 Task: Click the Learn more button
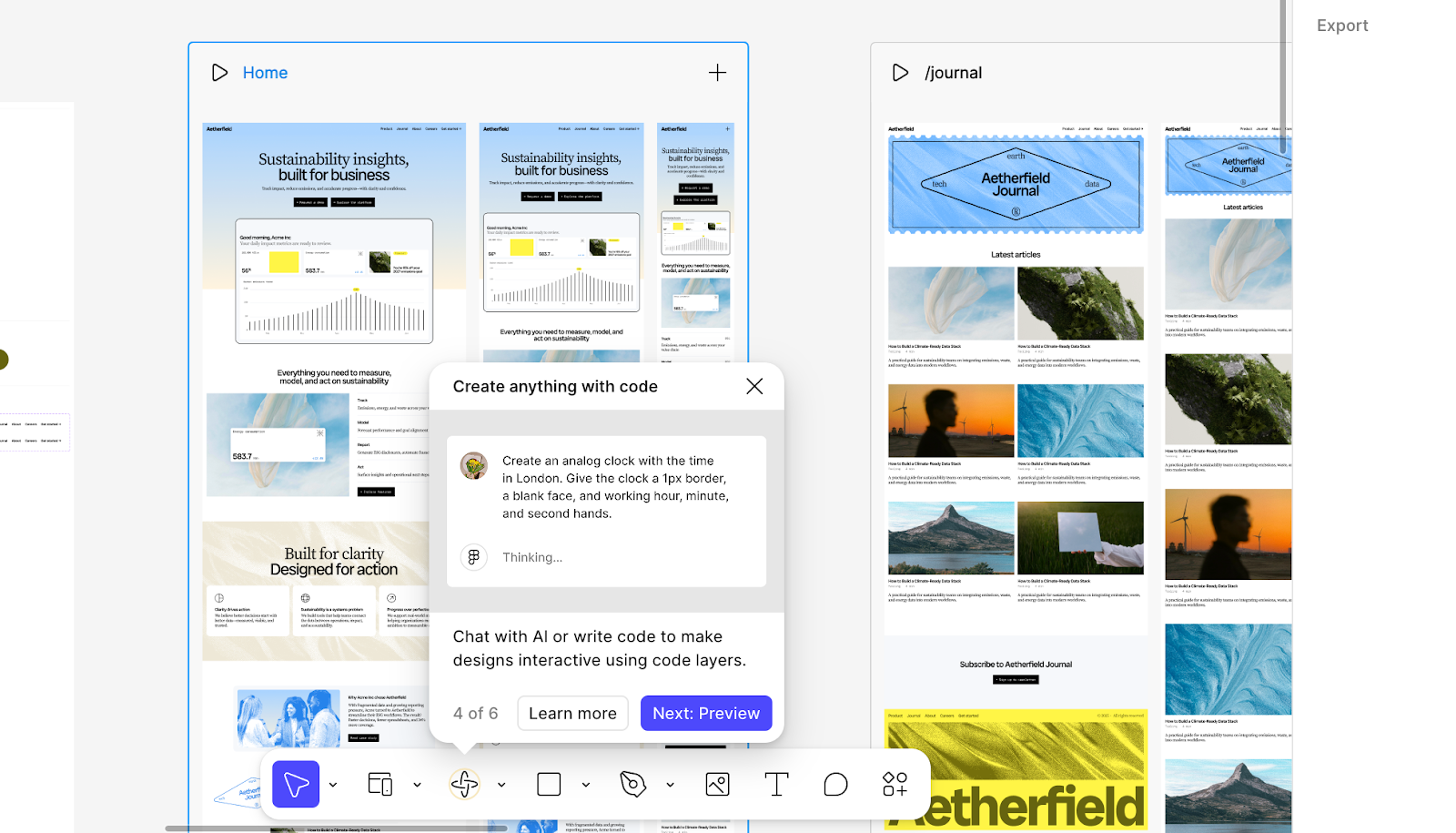pyautogui.click(x=572, y=713)
